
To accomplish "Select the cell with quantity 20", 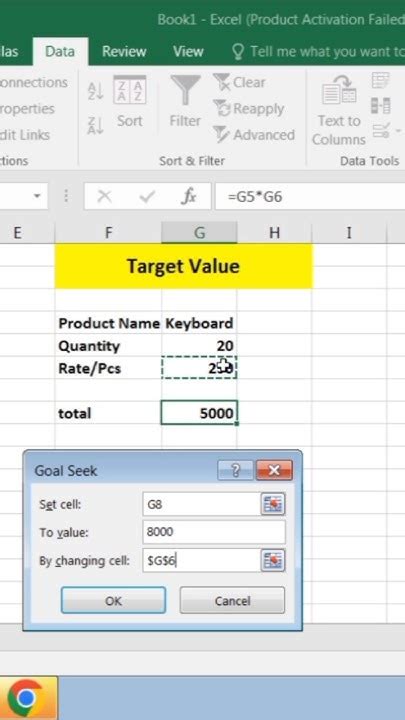I will tap(199, 346).
